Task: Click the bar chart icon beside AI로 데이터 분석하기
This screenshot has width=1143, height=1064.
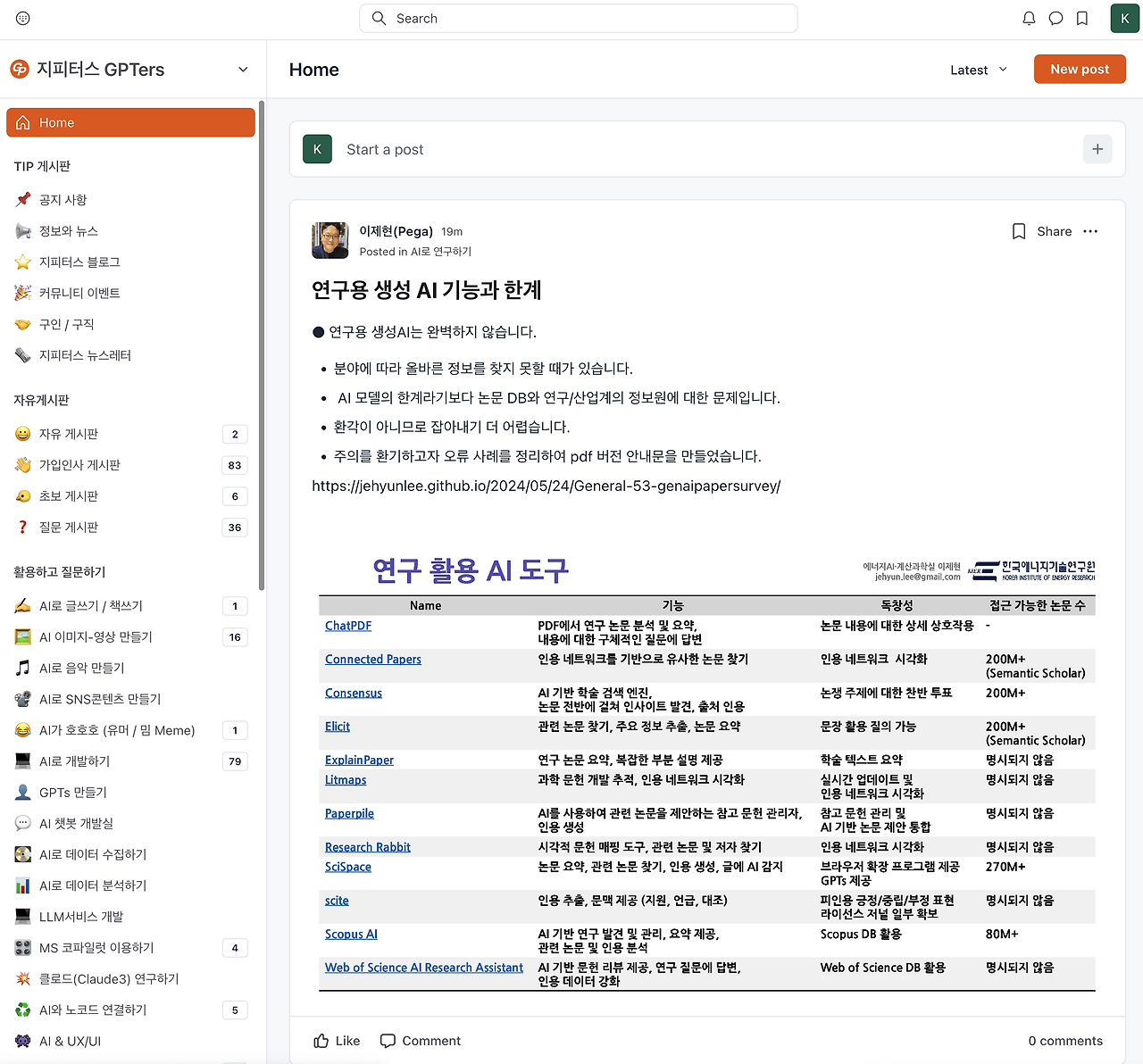Action: (23, 885)
